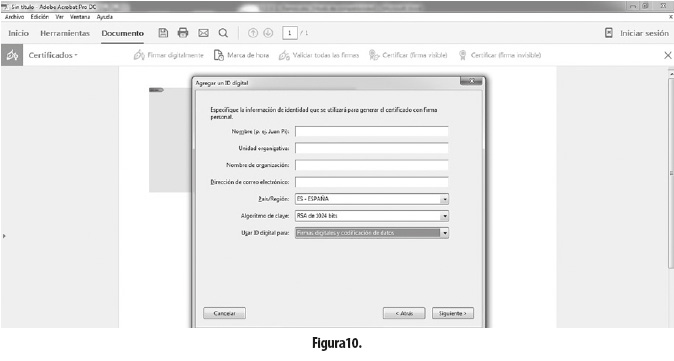Close the Agregar un ID digital dialog
Image resolution: width=674 pixels, height=361 pixels.
[x=472, y=81]
